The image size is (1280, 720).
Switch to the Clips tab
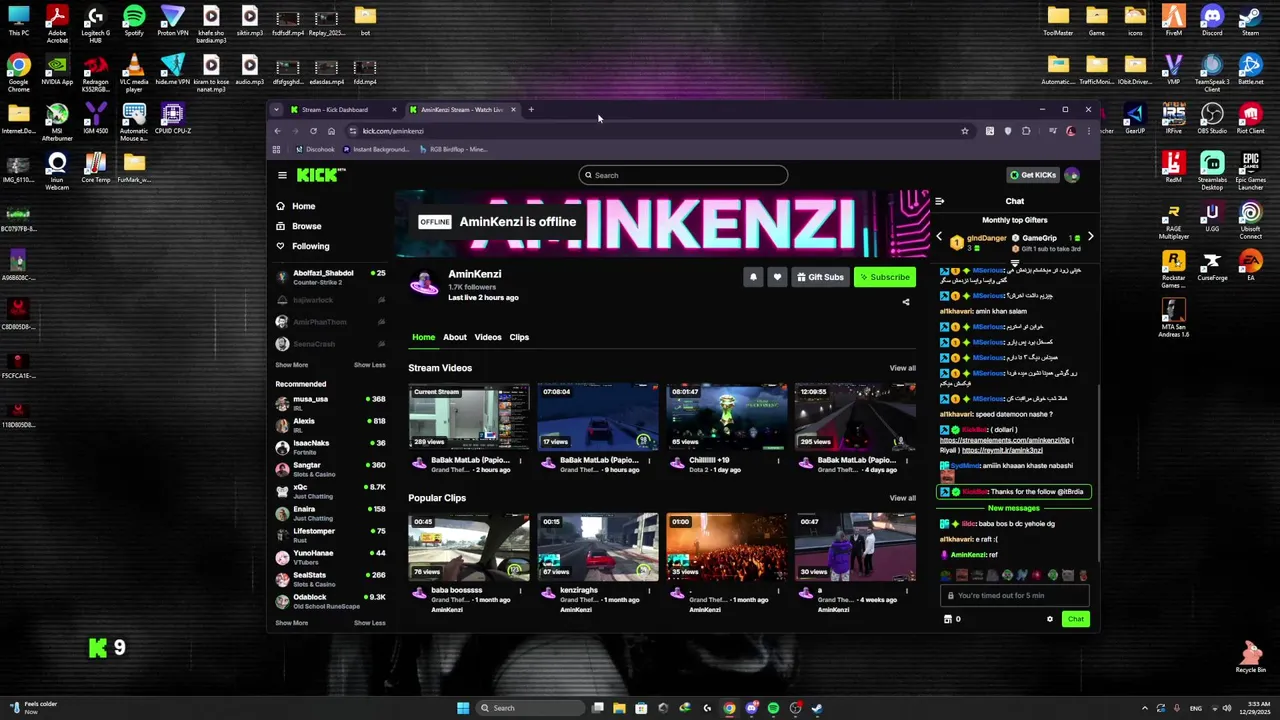click(519, 337)
